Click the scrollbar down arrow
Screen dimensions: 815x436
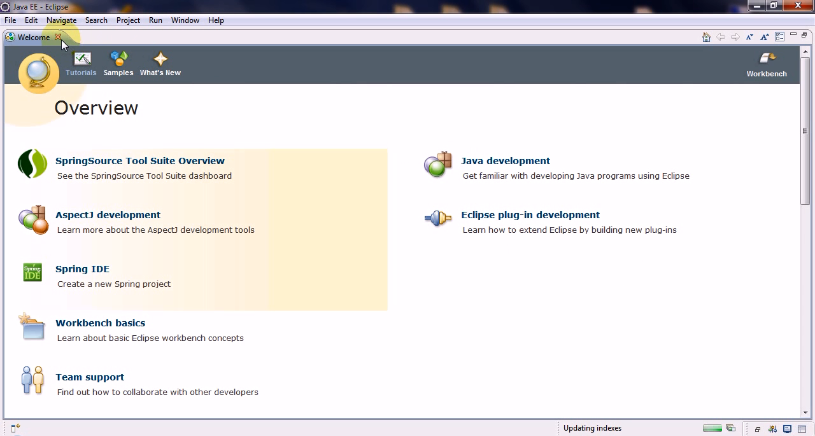[x=805, y=413]
